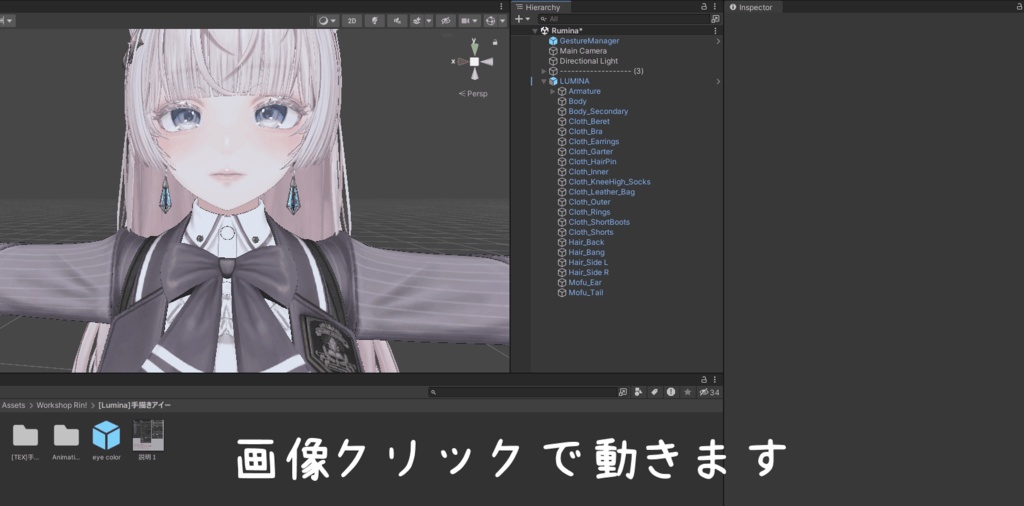The width and height of the screenshot is (1024, 506).
Task: Toggle Scene effects (skybox/fx) icon
Action: [416, 21]
